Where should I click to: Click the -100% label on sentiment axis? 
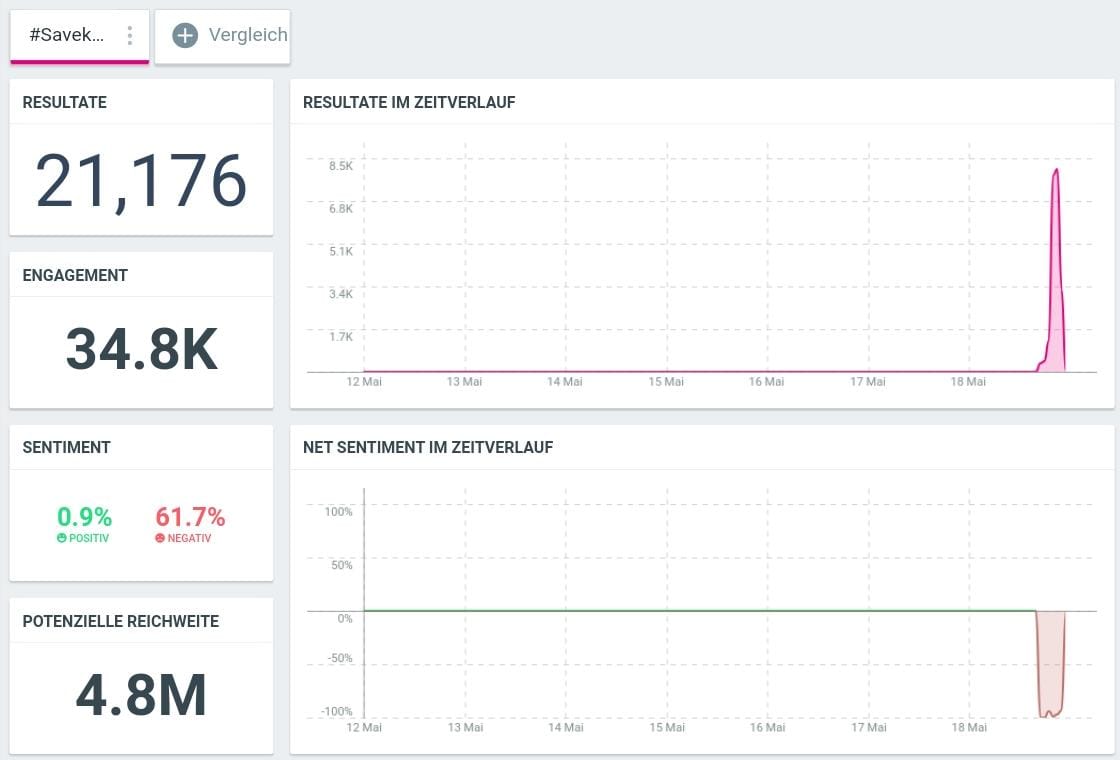pyautogui.click(x=337, y=711)
